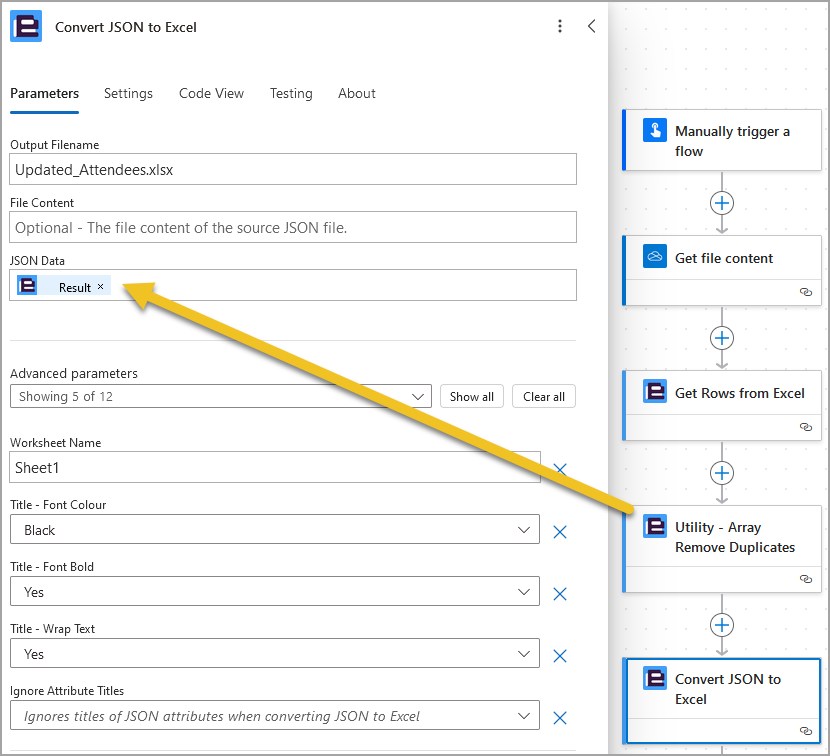Remove the Ignore Attribute Titles parameter

tap(560, 718)
